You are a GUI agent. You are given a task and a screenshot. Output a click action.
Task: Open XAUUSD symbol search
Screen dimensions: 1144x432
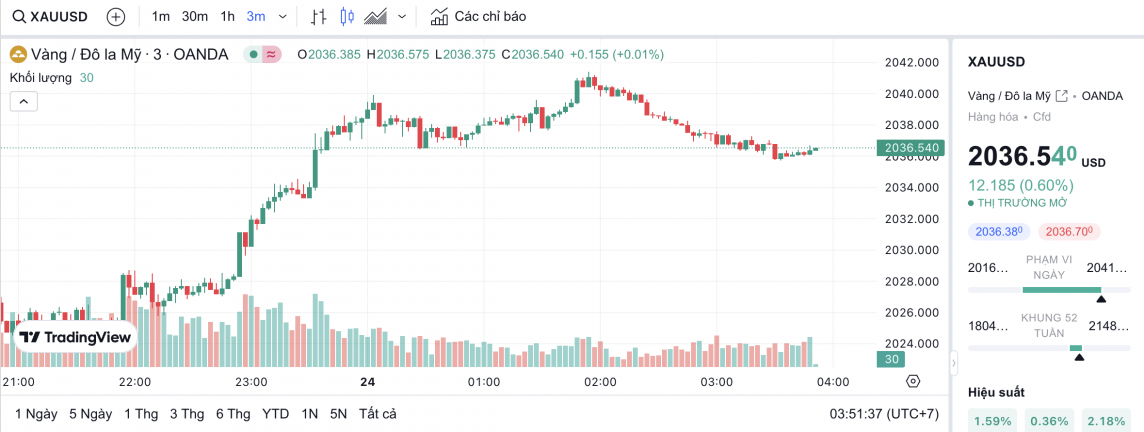click(x=48, y=17)
